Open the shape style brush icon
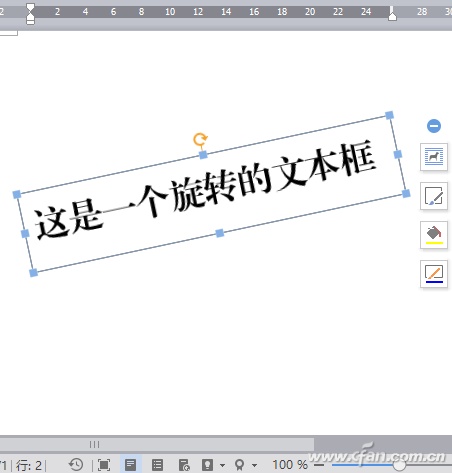 (434, 196)
